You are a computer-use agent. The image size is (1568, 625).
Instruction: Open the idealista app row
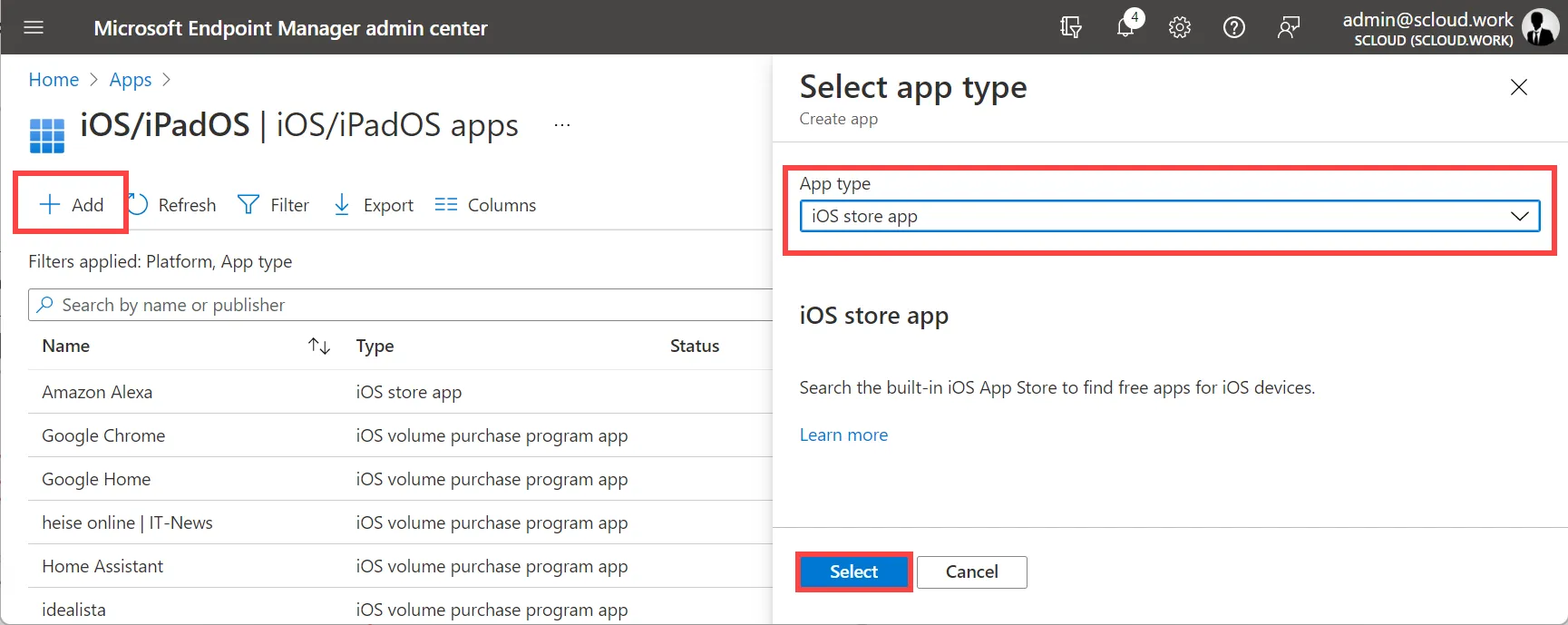(400, 606)
